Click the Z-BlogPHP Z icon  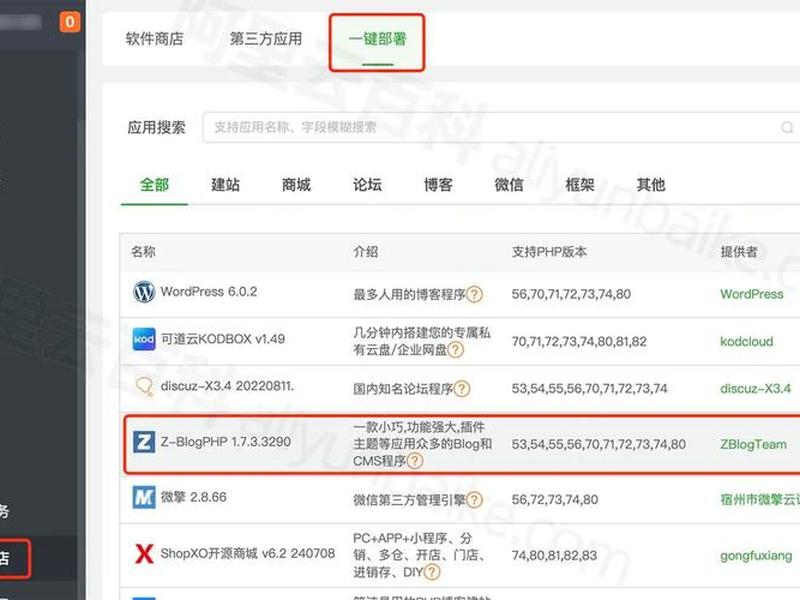[x=144, y=442]
